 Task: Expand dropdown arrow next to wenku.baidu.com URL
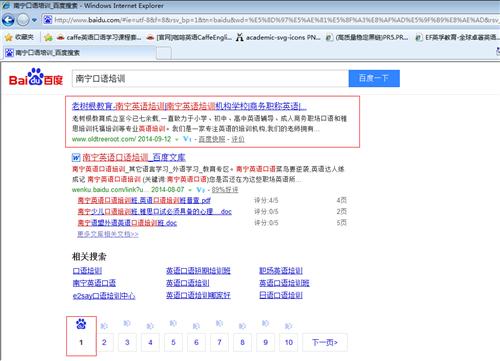pyautogui.click(x=190, y=190)
